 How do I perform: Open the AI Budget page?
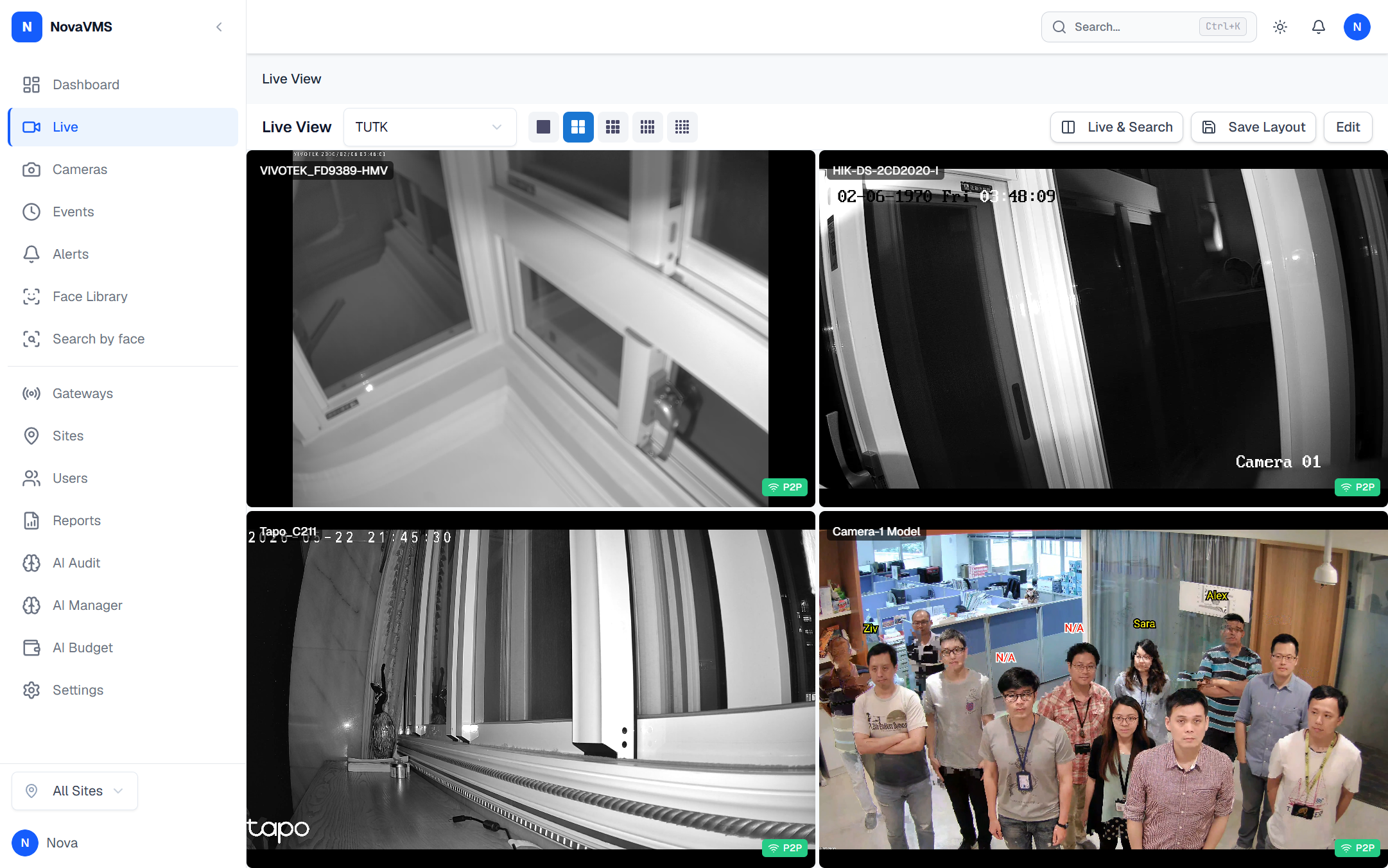(123, 648)
